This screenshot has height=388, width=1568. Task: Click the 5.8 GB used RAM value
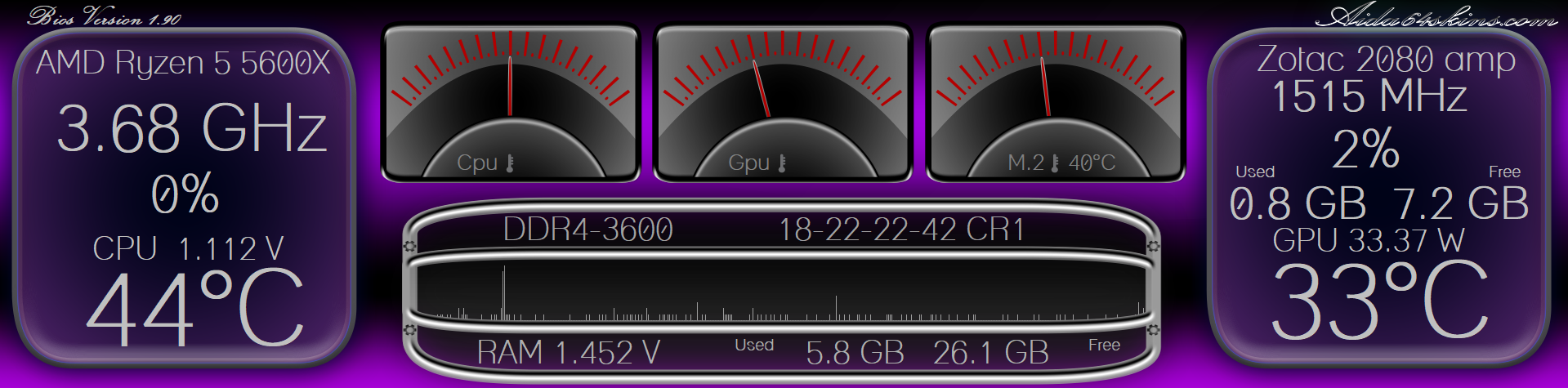[855, 353]
